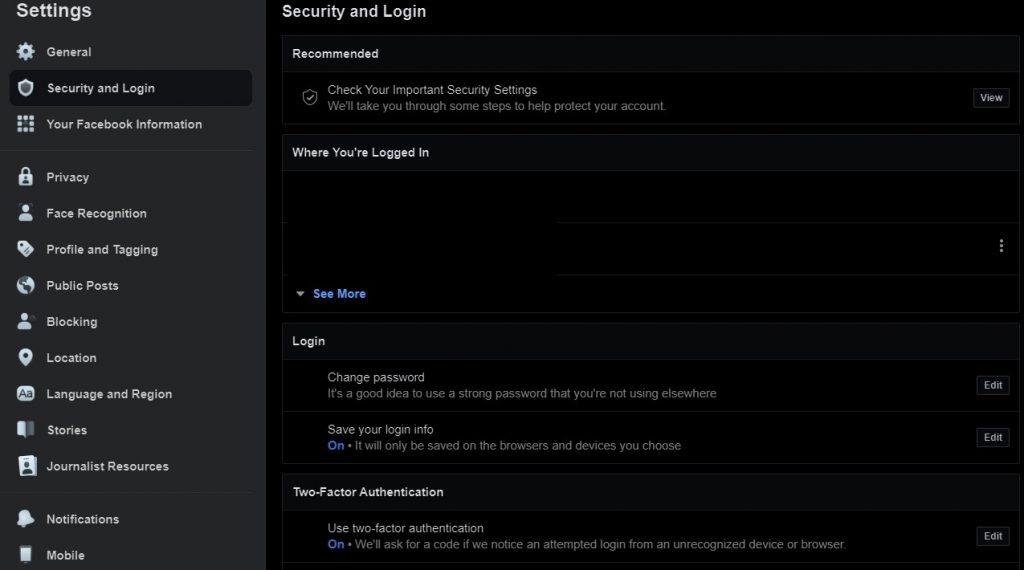Viewport: 1024px width, 570px height.
Task: Expand See More logged-in devices
Action: [x=339, y=294]
